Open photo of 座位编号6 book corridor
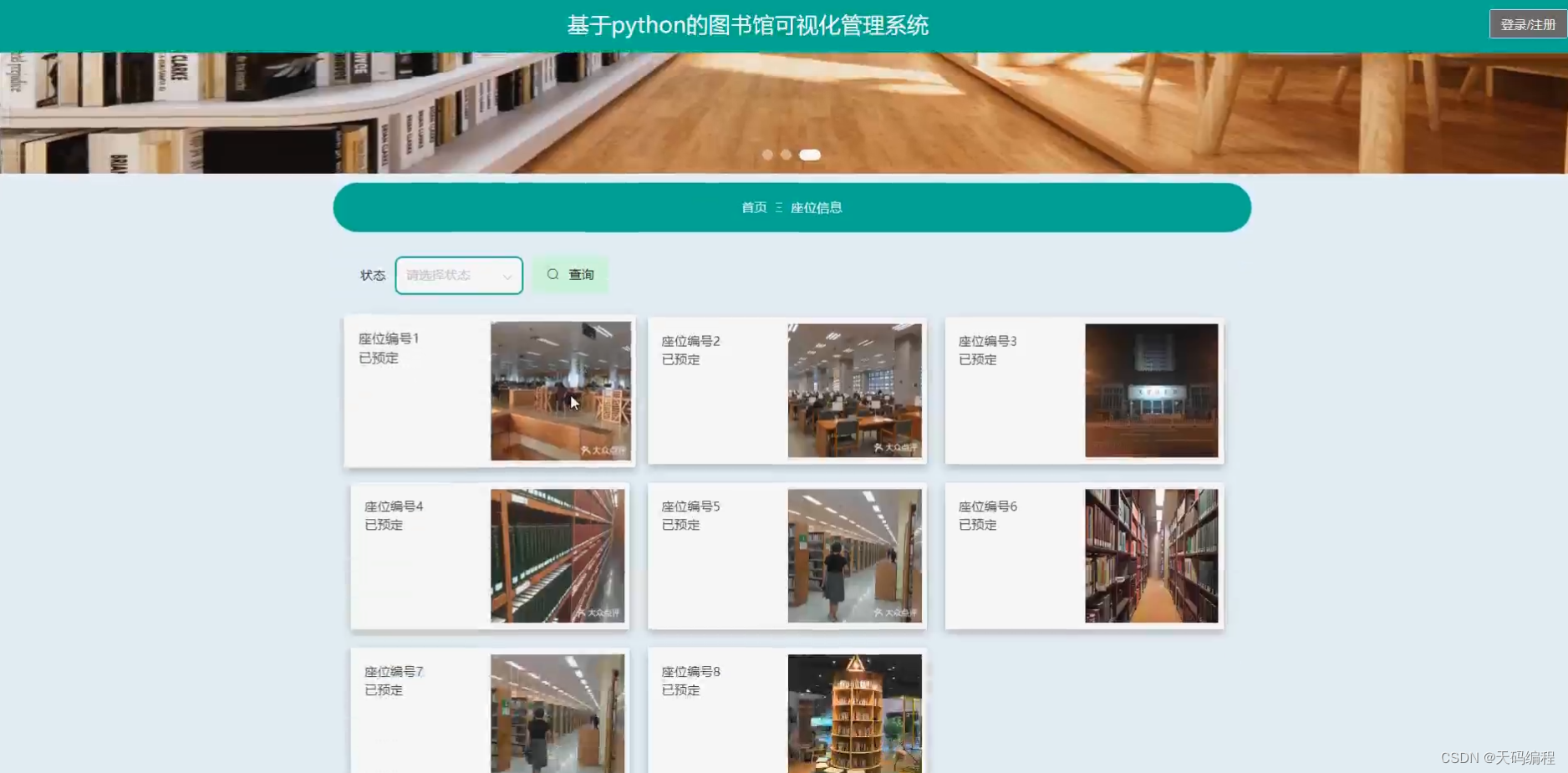 point(1152,556)
